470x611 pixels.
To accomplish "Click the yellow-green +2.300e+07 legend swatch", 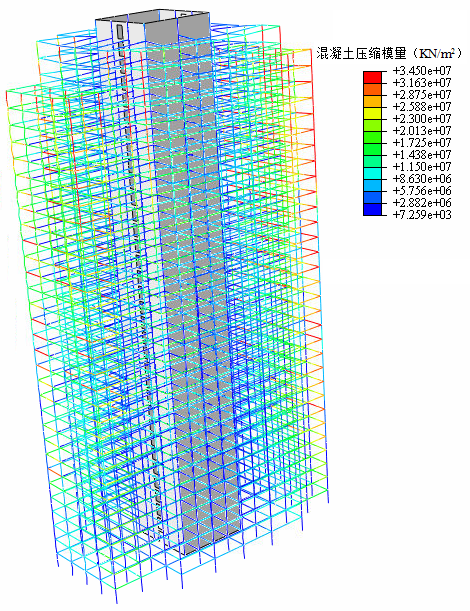I will [x=372, y=125].
